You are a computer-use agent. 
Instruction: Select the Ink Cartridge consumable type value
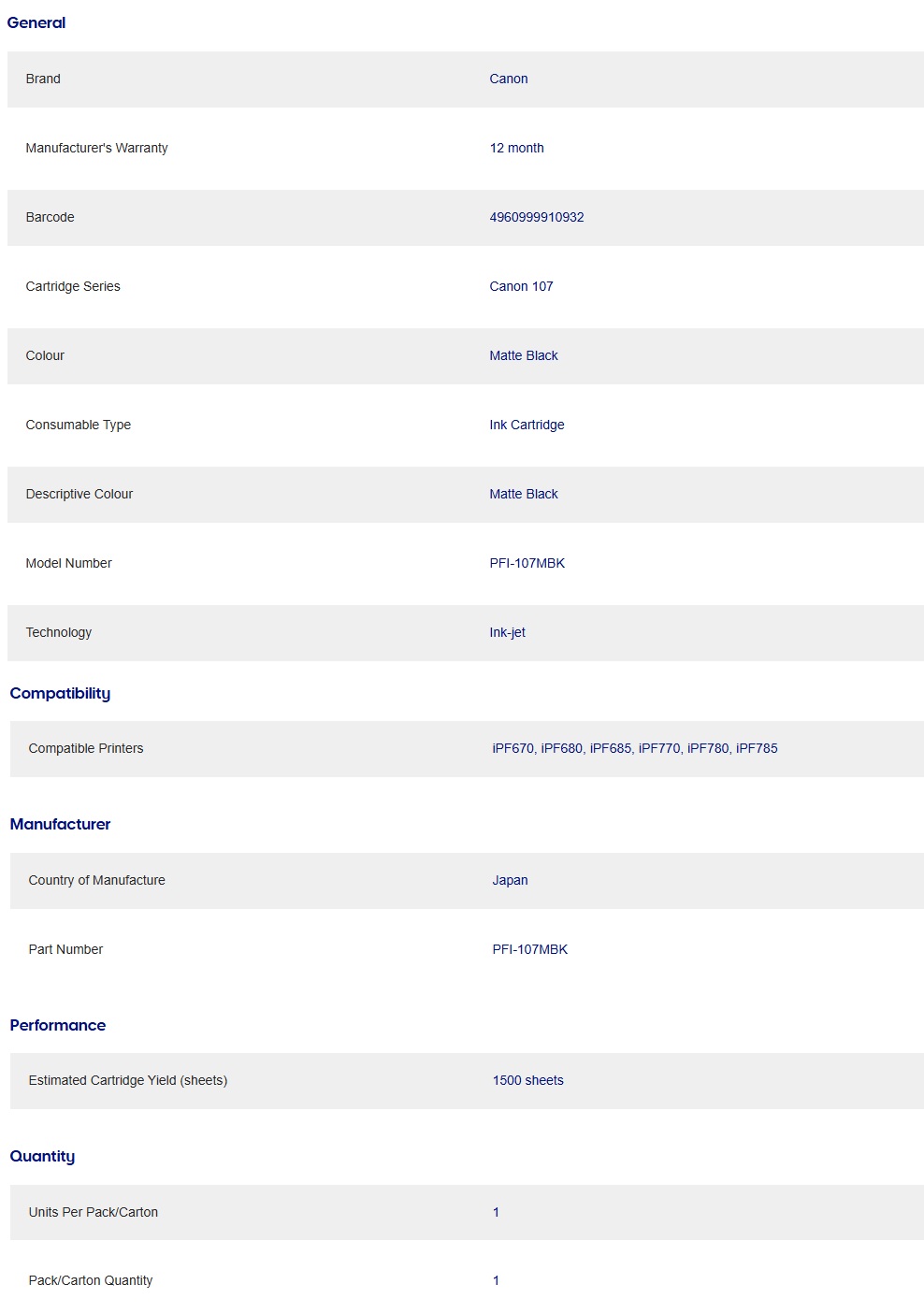527,425
